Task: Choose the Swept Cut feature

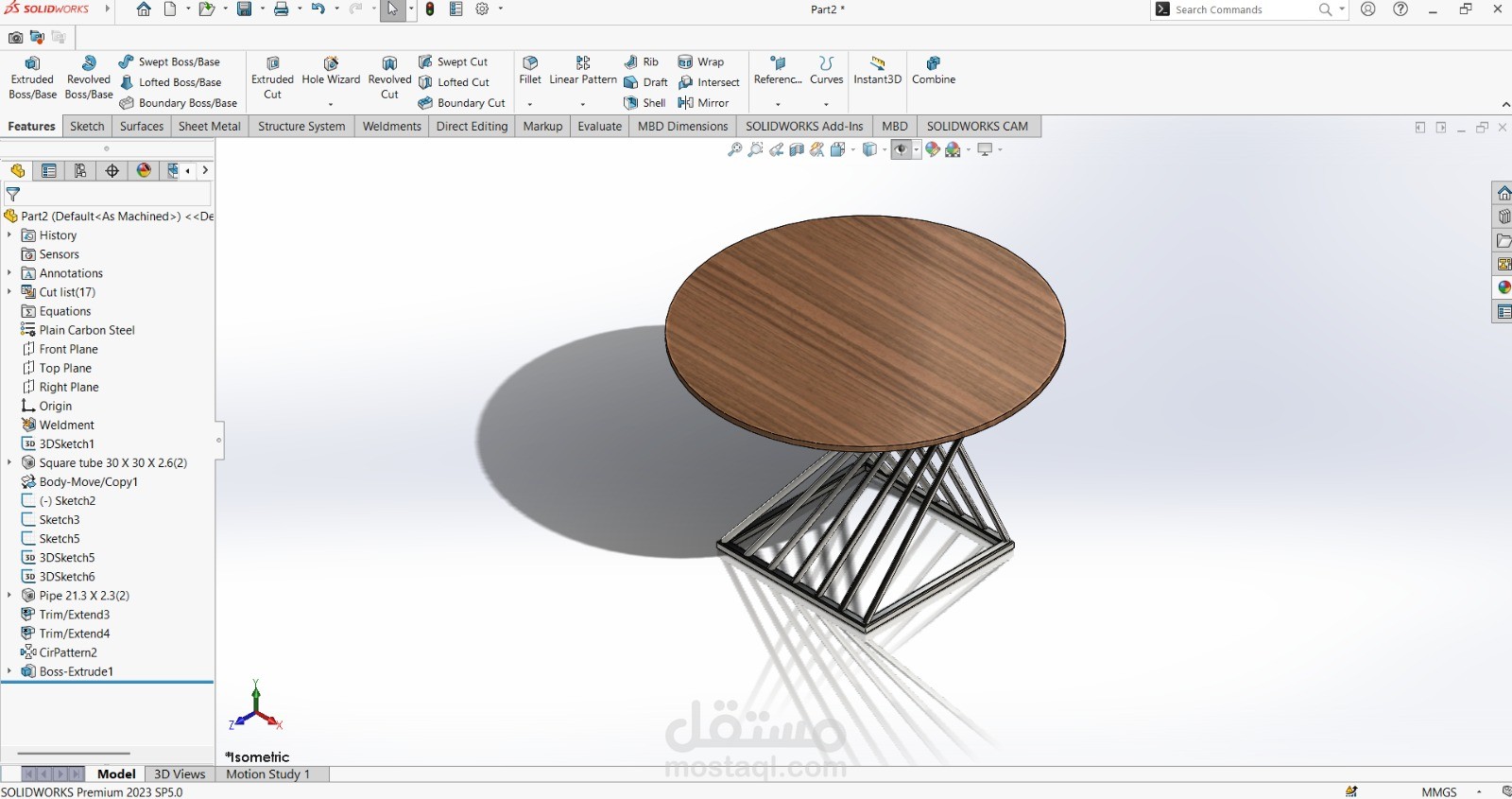Action: (x=454, y=61)
